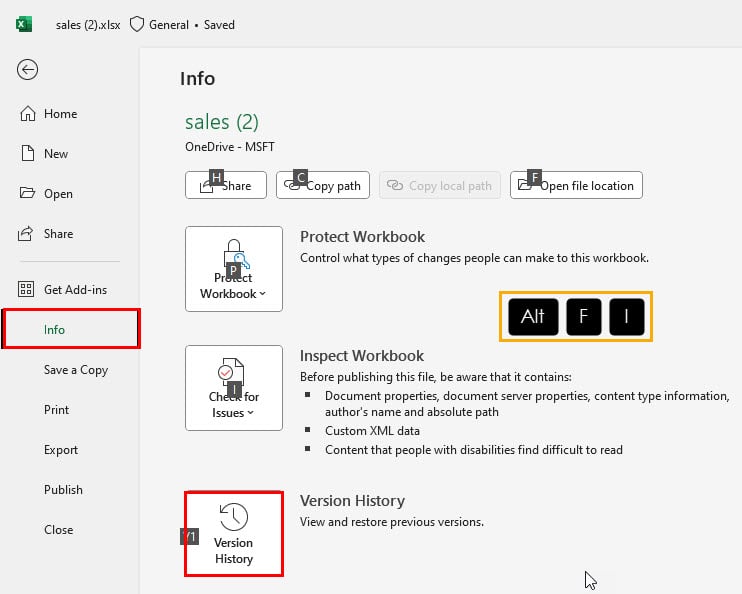742x594 pixels.
Task: Click the clock Version History icon
Action: tap(234, 516)
